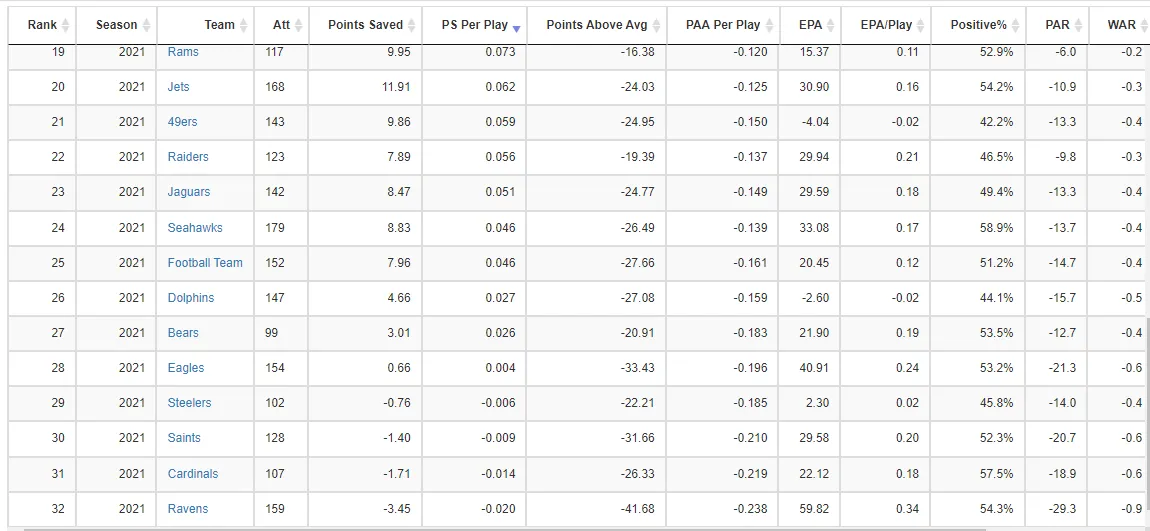
Task: Click the sort arrows icon next to Positive%
Action: (1015, 25)
